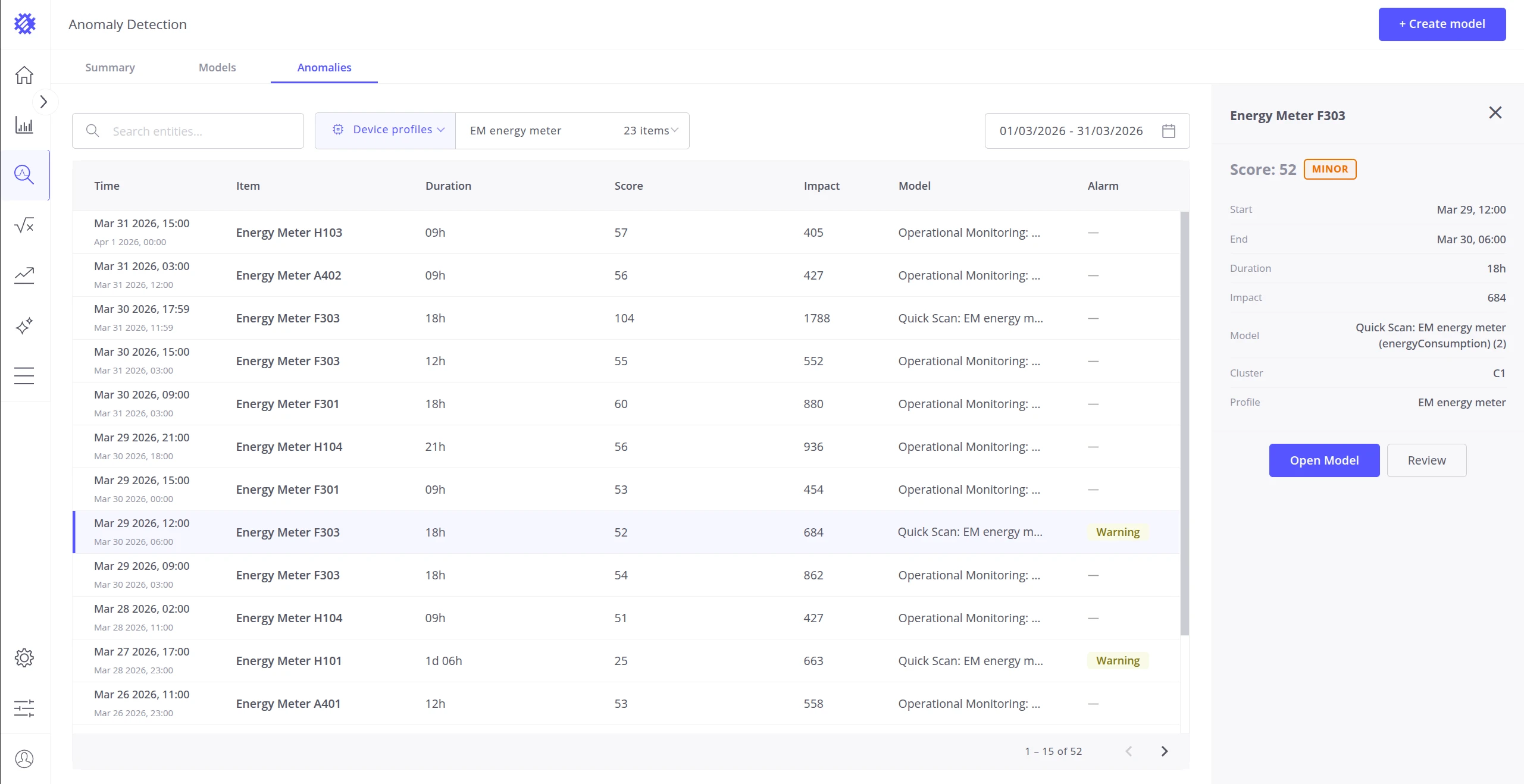This screenshot has height=784, width=1524.
Task: Select the Energy Meter H101 row
Action: pyautogui.click(x=626, y=661)
